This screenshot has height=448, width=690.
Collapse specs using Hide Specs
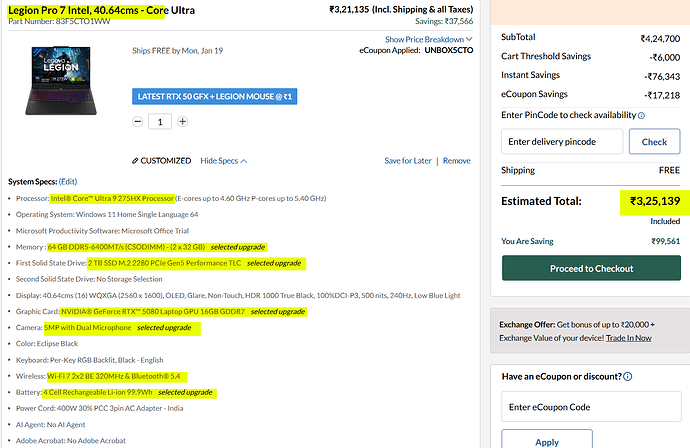[223, 161]
